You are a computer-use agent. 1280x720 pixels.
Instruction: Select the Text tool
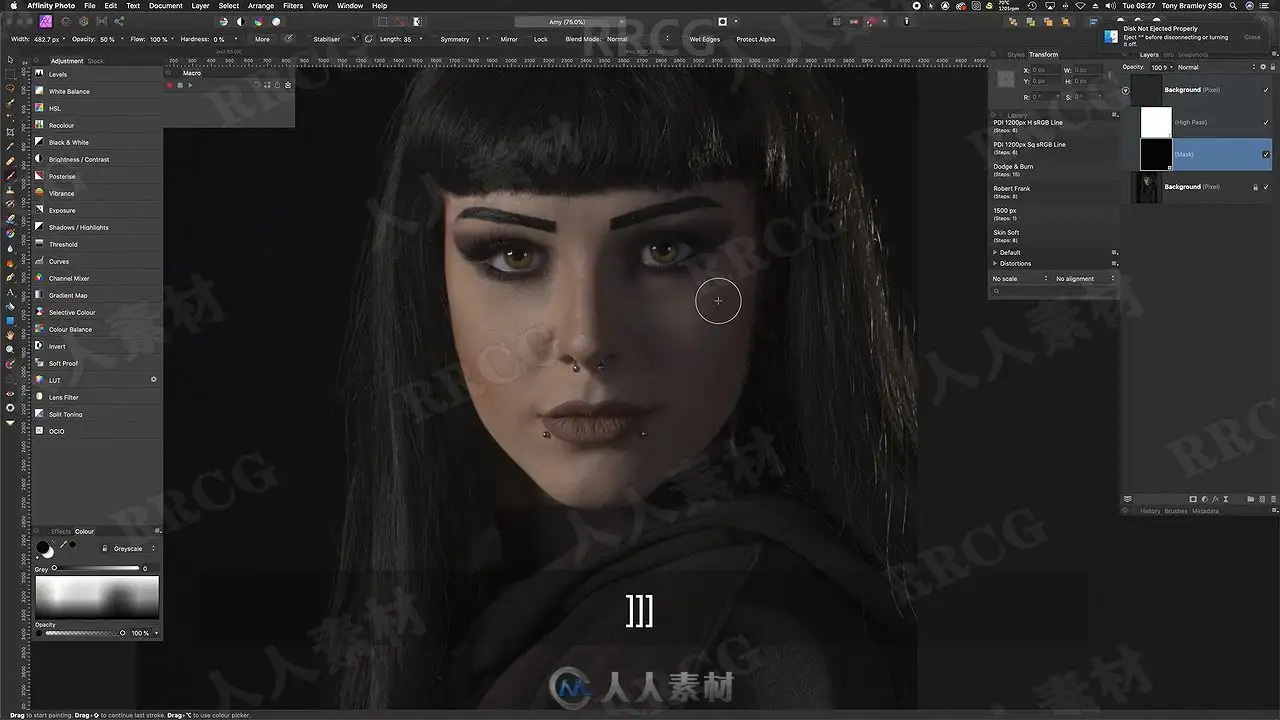(x=10, y=292)
